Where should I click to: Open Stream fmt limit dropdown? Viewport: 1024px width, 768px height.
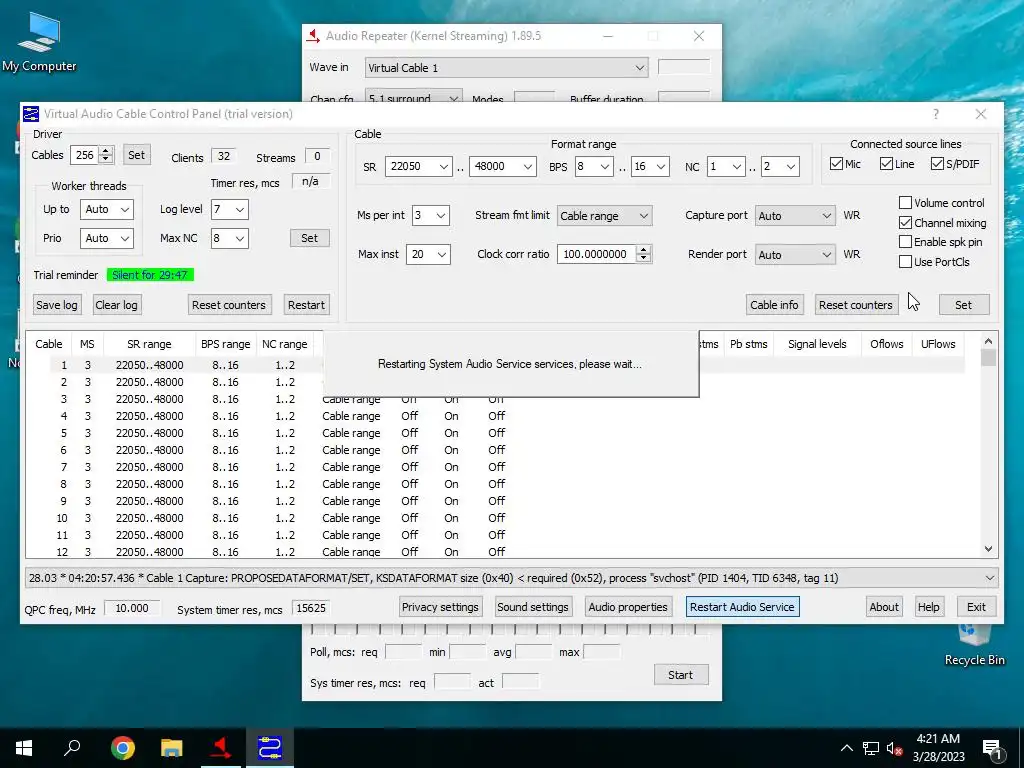tap(604, 216)
